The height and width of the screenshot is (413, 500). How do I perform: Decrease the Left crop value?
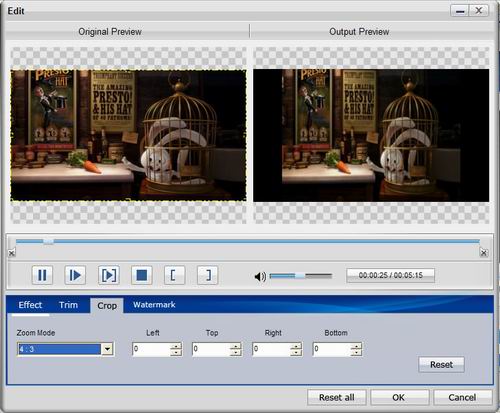point(176,352)
